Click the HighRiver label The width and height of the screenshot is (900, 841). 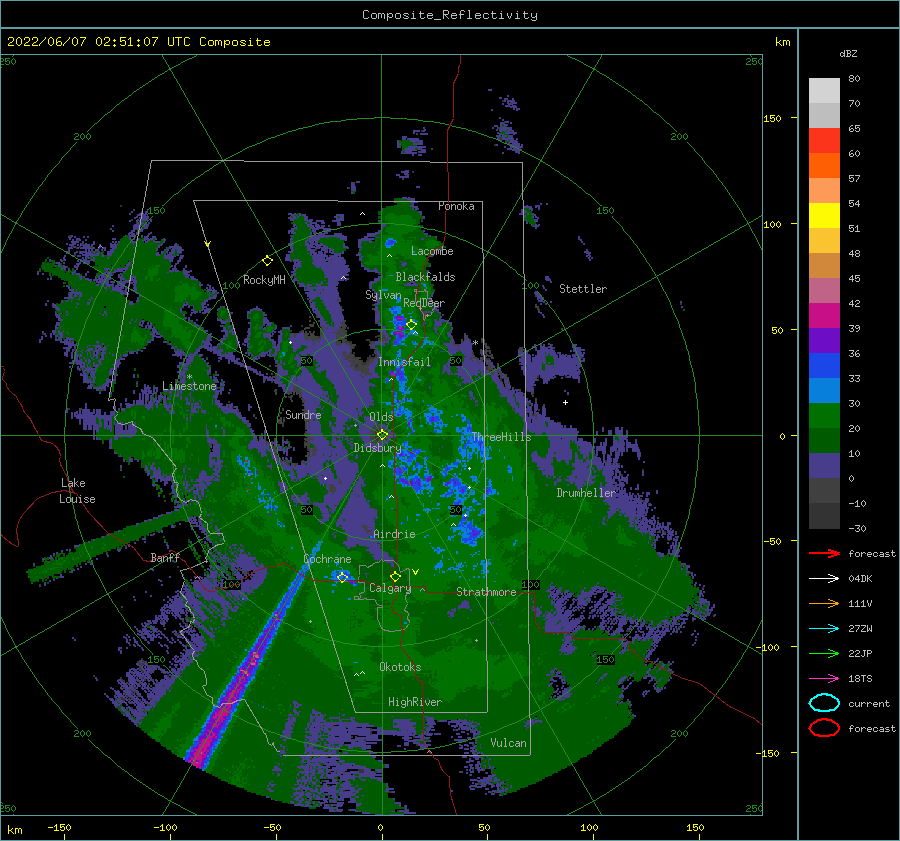(415, 702)
